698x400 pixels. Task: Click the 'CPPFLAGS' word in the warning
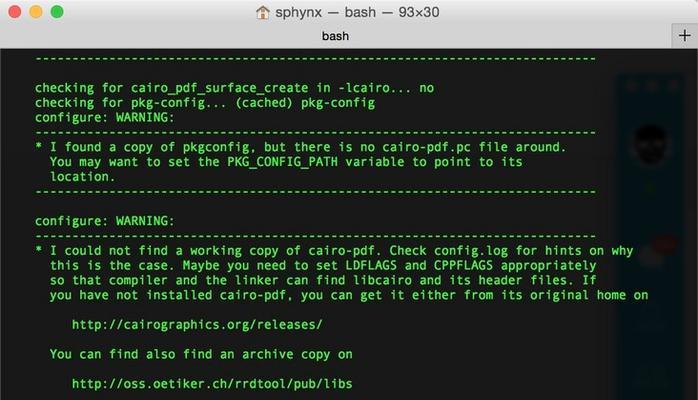pos(463,266)
